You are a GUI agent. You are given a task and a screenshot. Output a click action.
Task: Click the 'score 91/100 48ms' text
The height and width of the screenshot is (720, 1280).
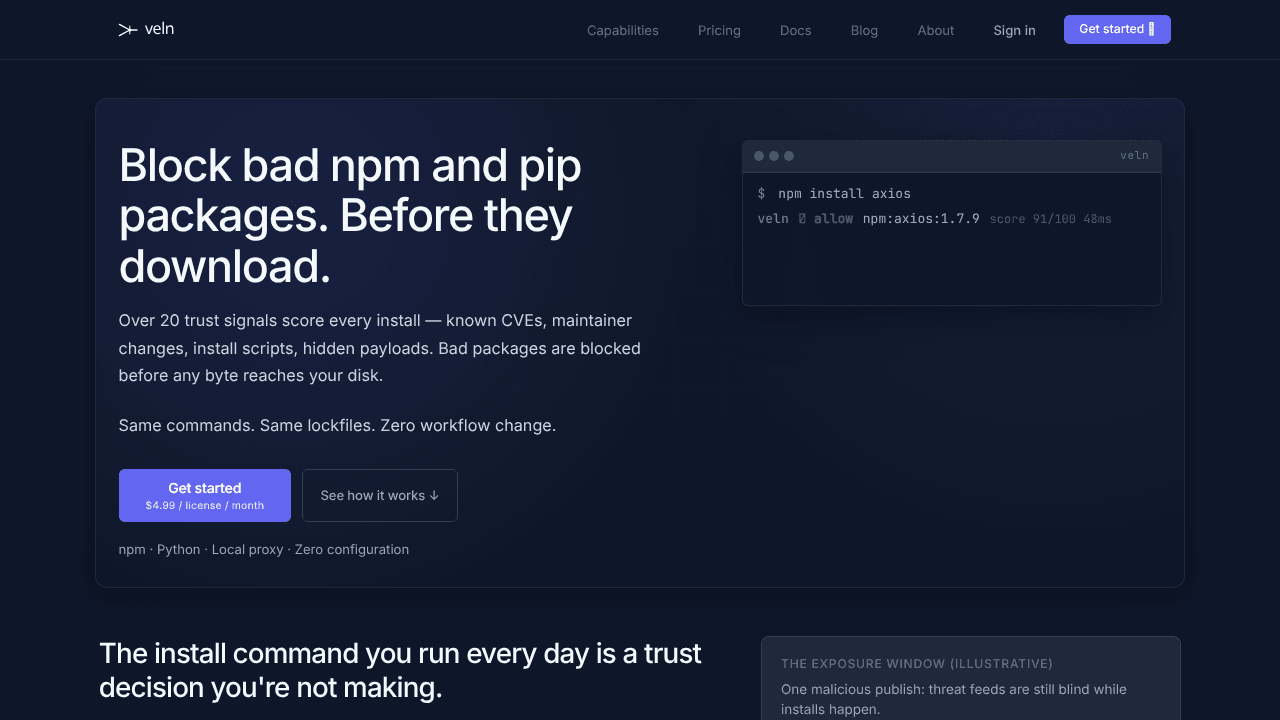click(1050, 219)
